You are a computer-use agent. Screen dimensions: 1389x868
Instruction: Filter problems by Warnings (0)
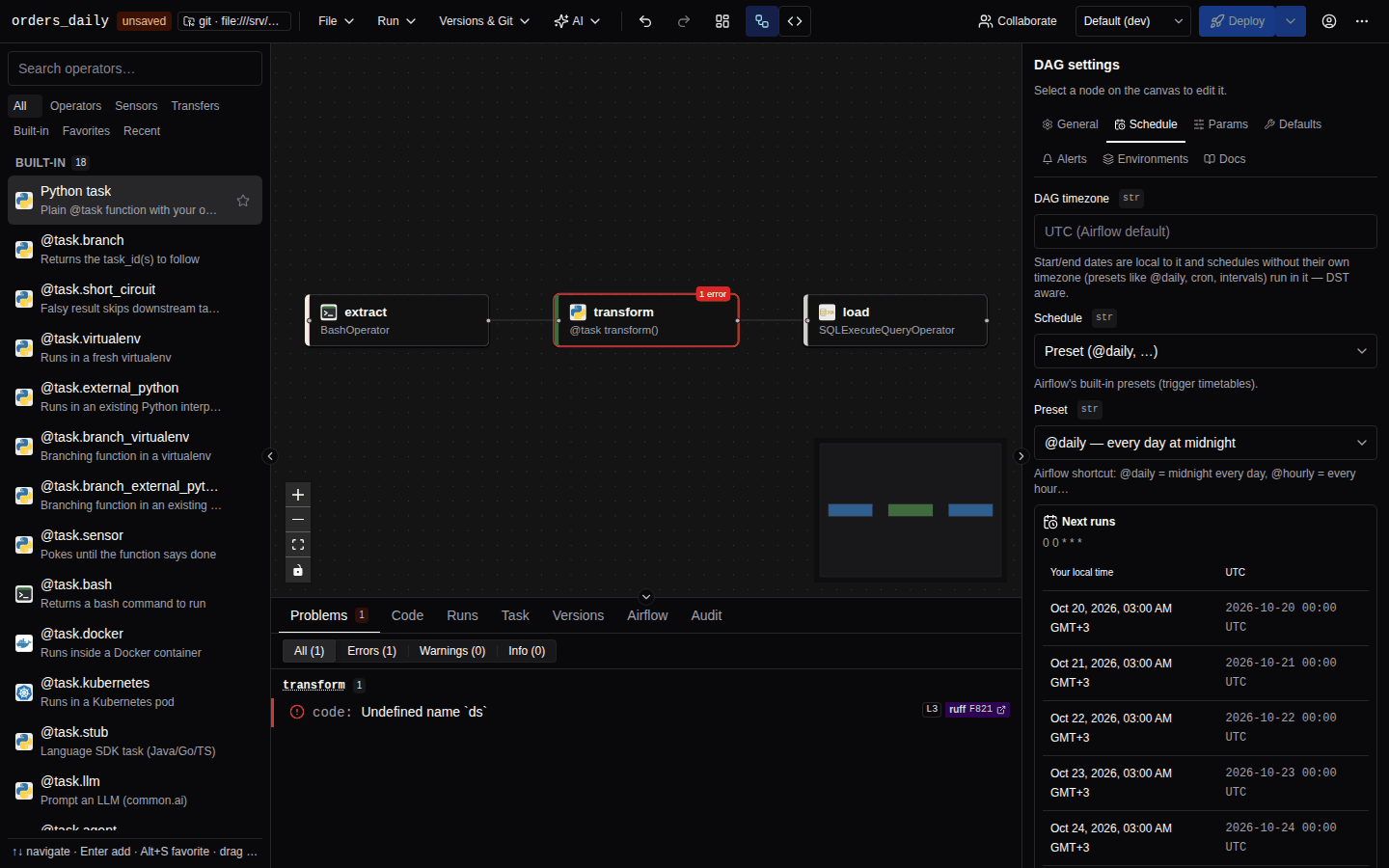pos(452,651)
